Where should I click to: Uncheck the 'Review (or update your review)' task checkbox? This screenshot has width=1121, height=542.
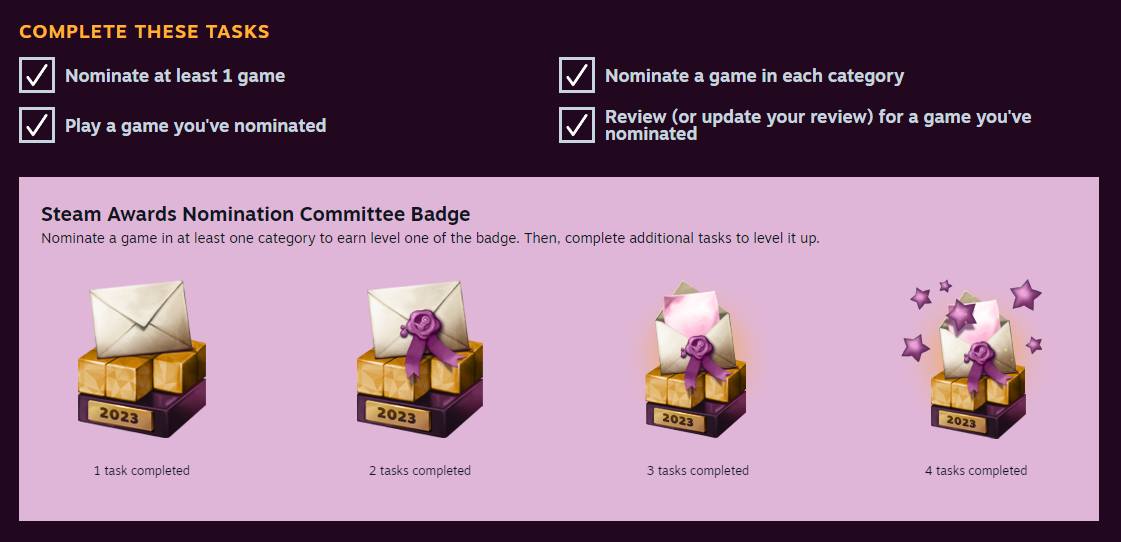click(577, 125)
